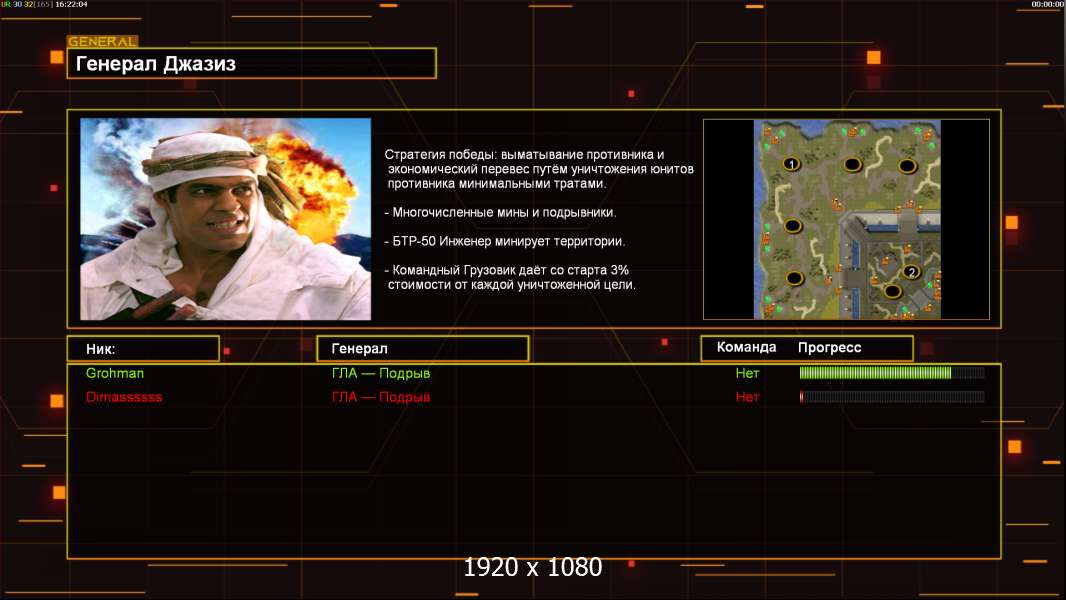Click the "Стратегия победы" description paragraph
Image resolution: width=1066 pixels, height=600 pixels.
[x=539, y=169]
